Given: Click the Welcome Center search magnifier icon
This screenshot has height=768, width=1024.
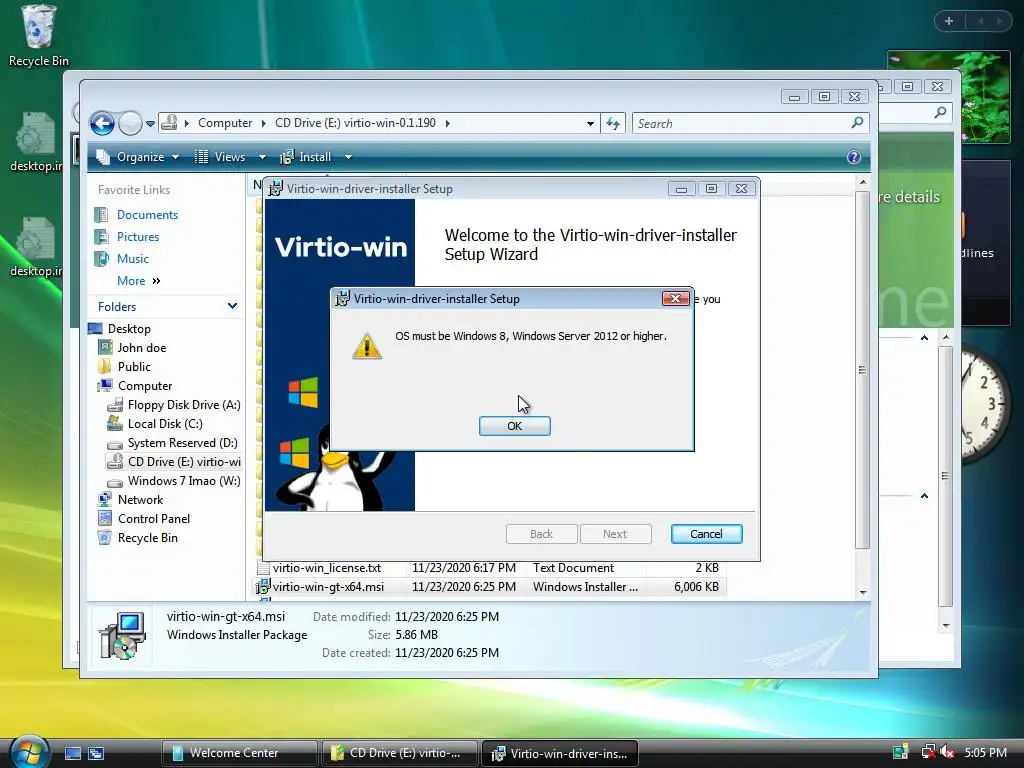Looking at the screenshot, I should click(x=940, y=112).
